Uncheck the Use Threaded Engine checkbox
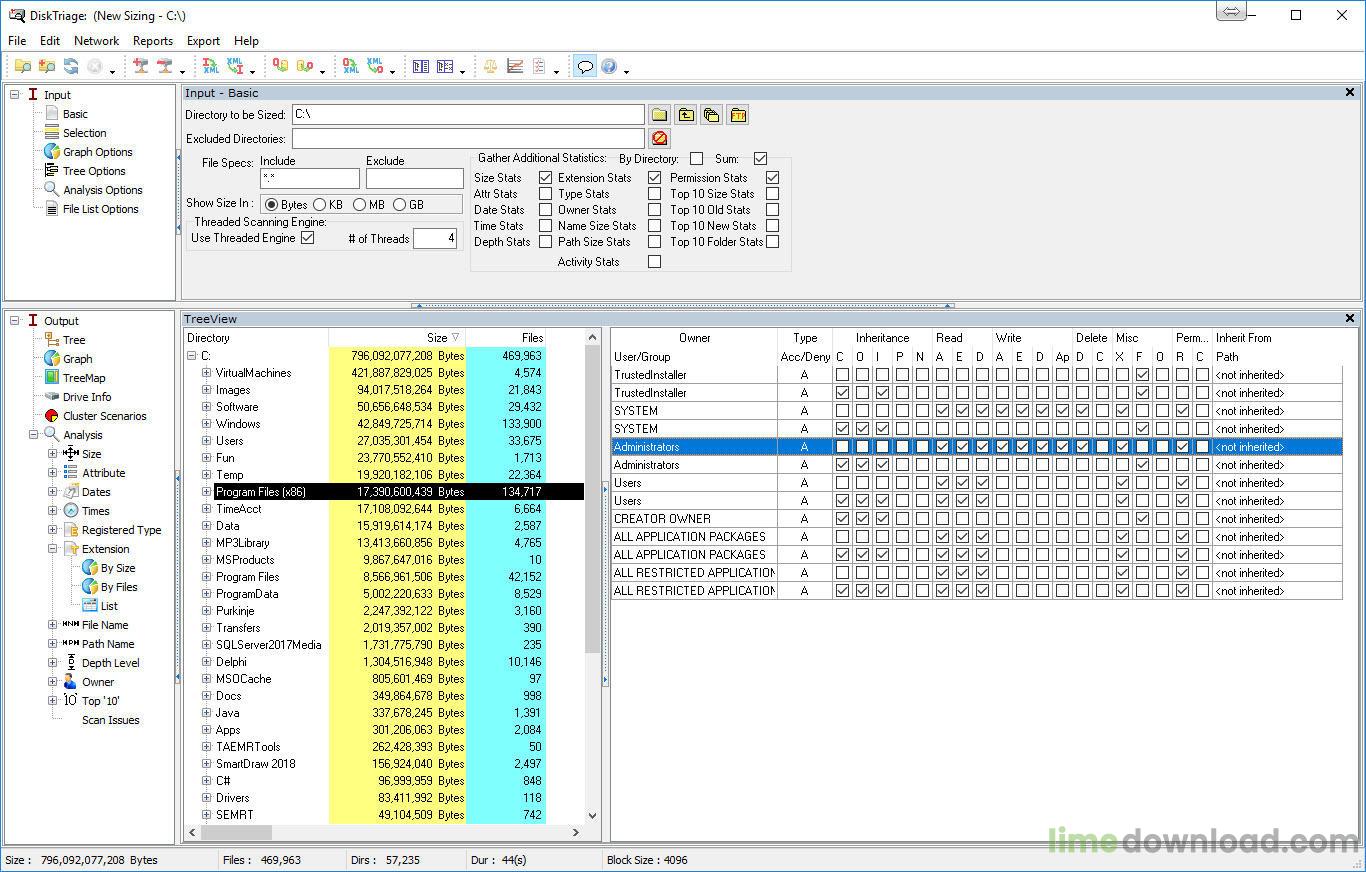 [308, 238]
